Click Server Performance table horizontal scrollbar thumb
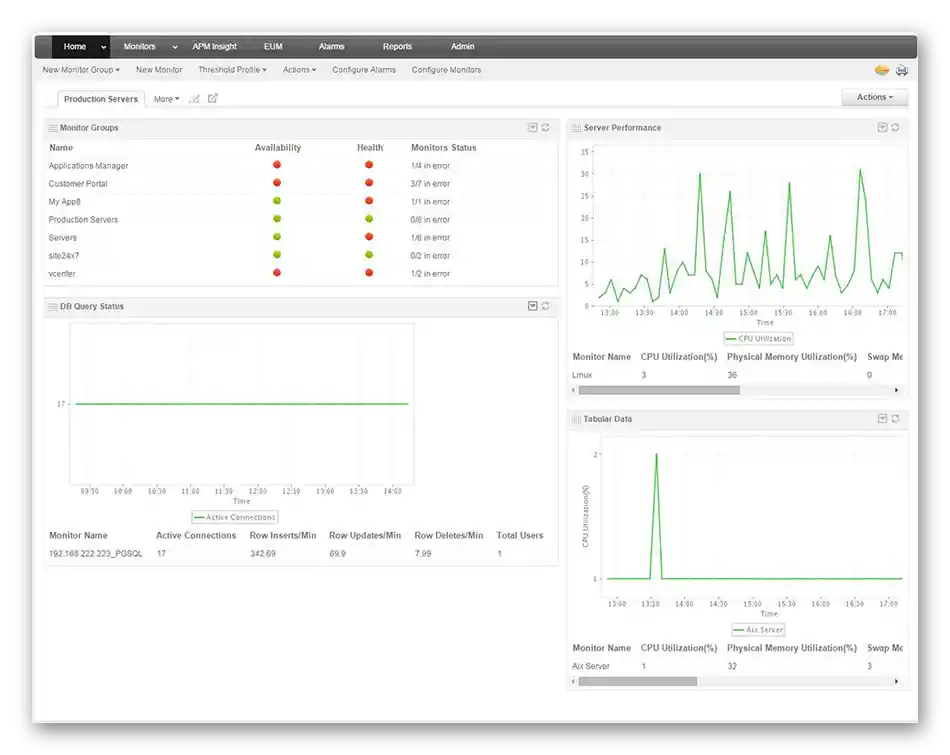The width and height of the screenshot is (950, 755). click(x=659, y=390)
